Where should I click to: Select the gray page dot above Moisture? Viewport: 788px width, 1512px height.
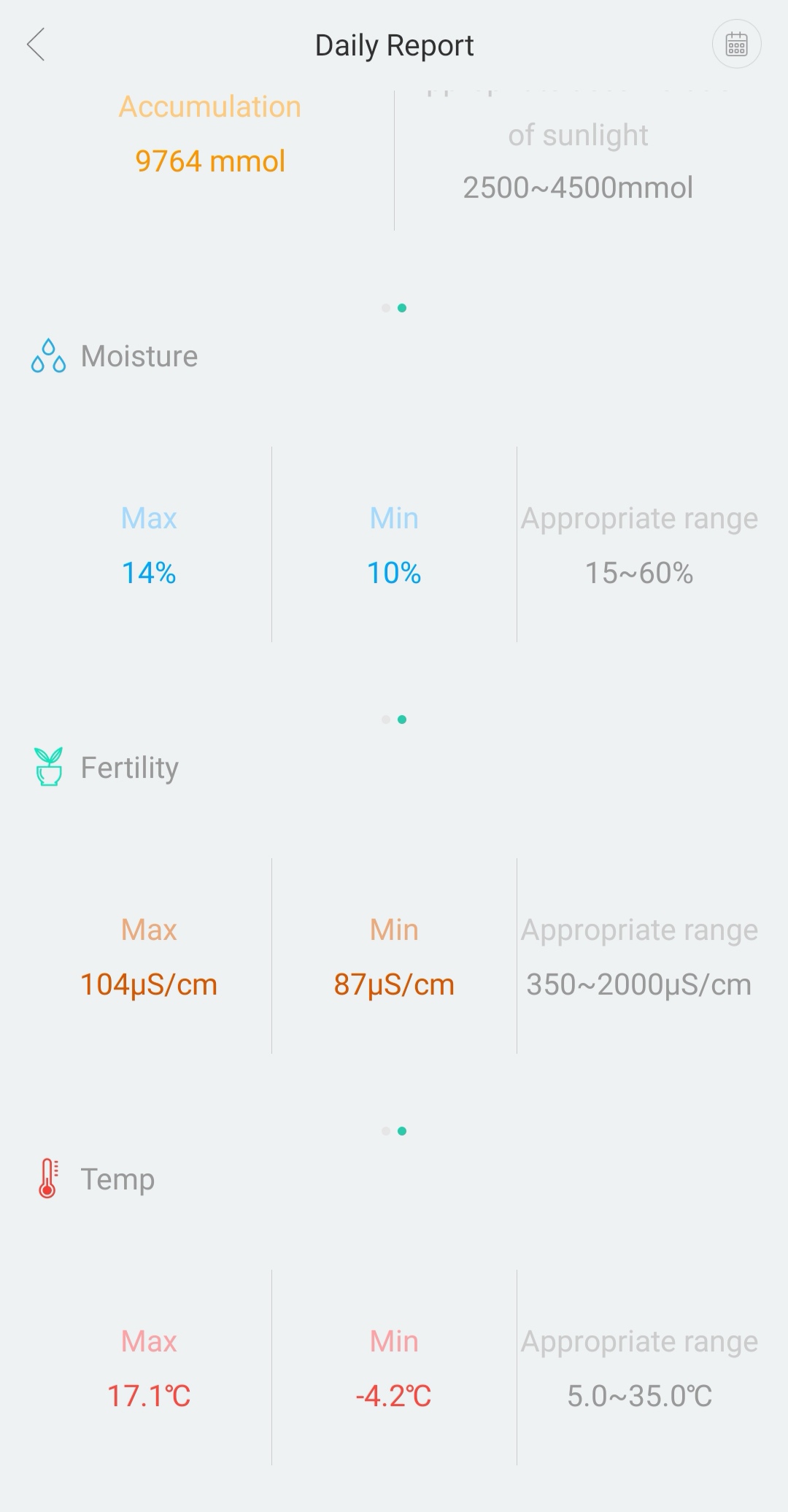(385, 308)
